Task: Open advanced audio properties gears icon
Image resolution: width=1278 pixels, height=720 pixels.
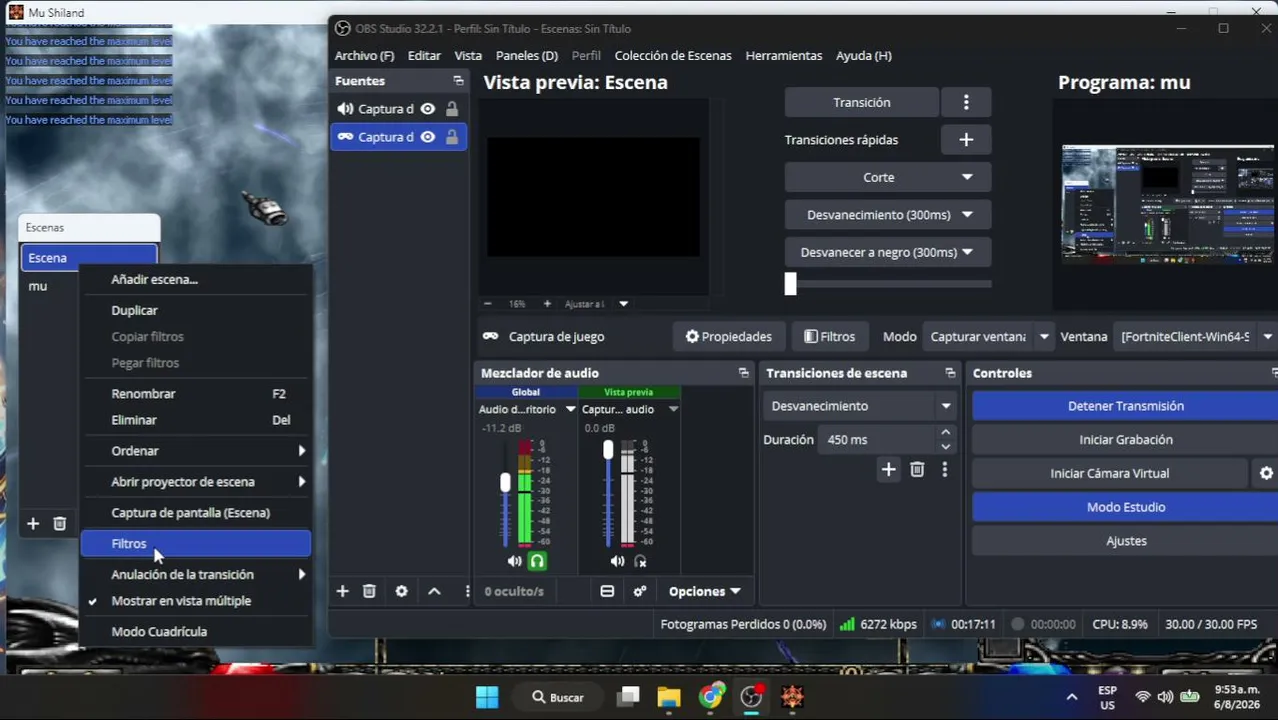Action: [x=640, y=591]
